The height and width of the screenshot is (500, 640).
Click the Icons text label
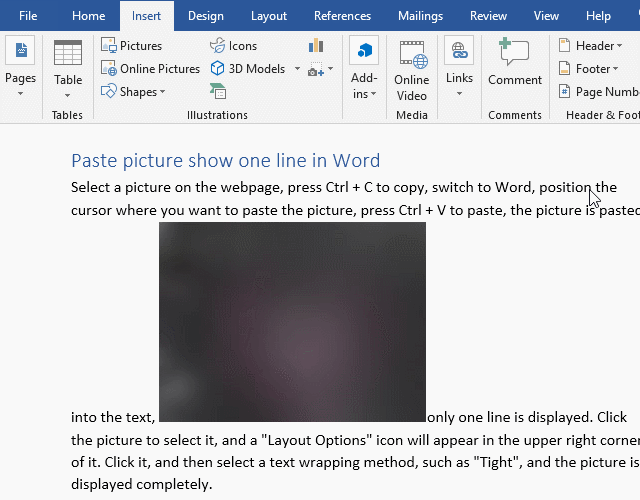pyautogui.click(x=242, y=46)
